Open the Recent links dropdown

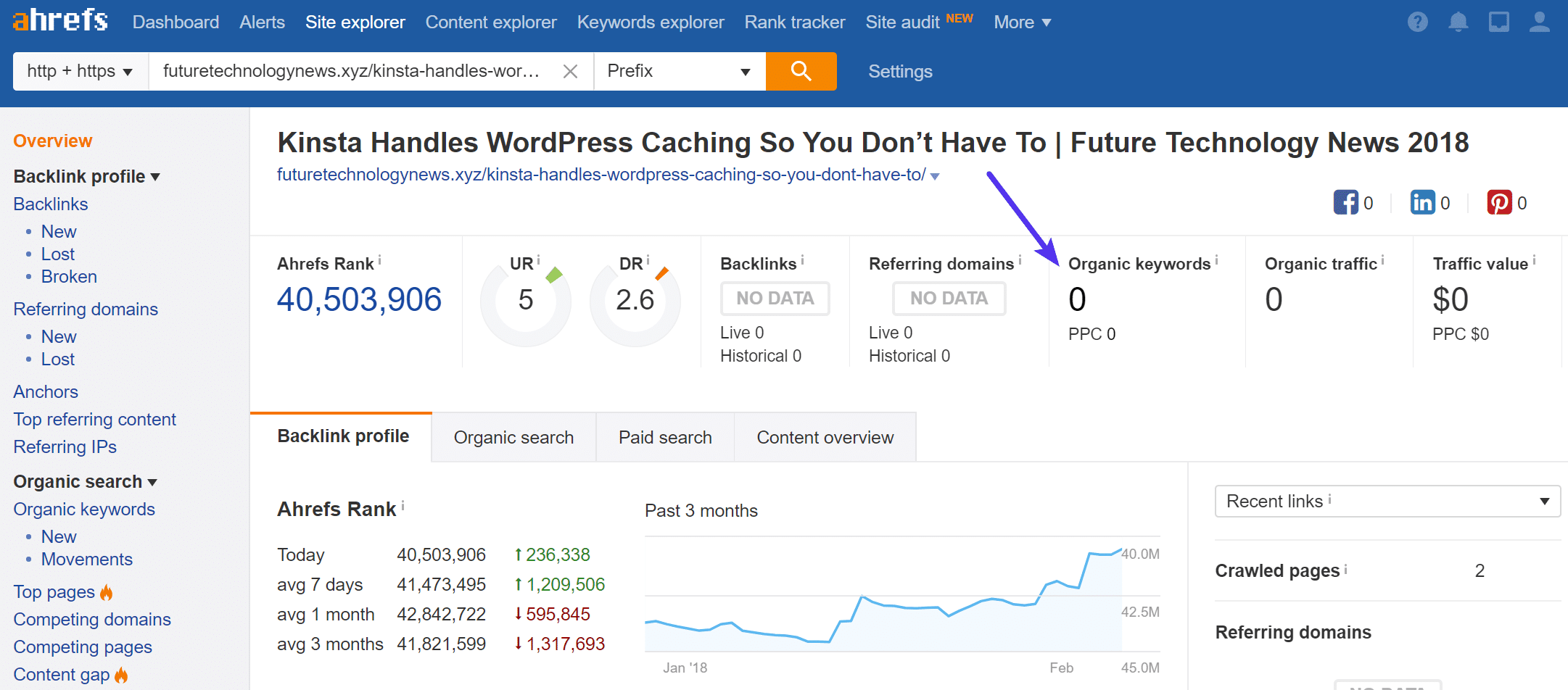tap(1386, 501)
